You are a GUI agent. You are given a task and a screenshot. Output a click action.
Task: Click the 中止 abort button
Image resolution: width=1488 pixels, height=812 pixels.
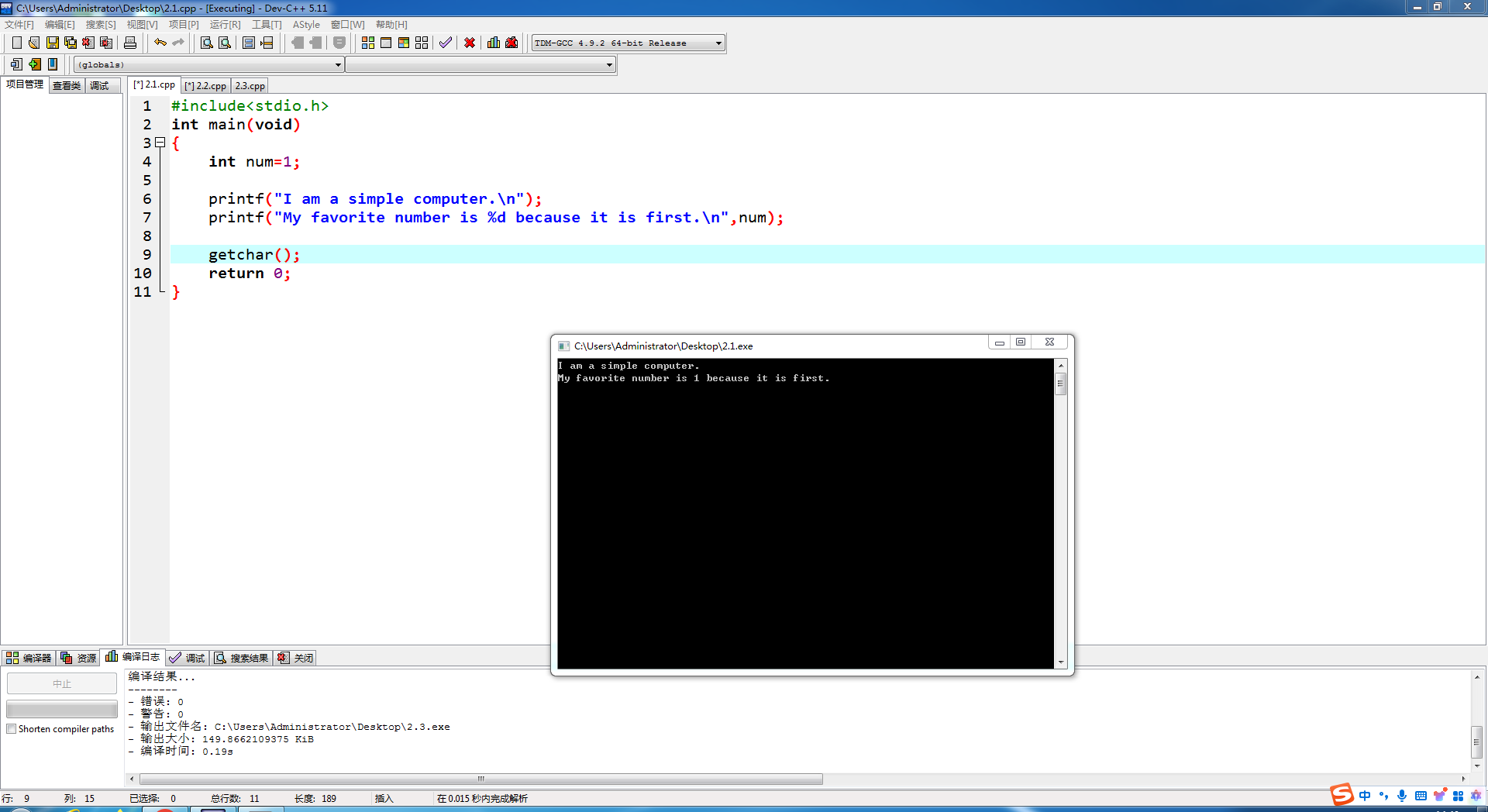click(x=62, y=683)
